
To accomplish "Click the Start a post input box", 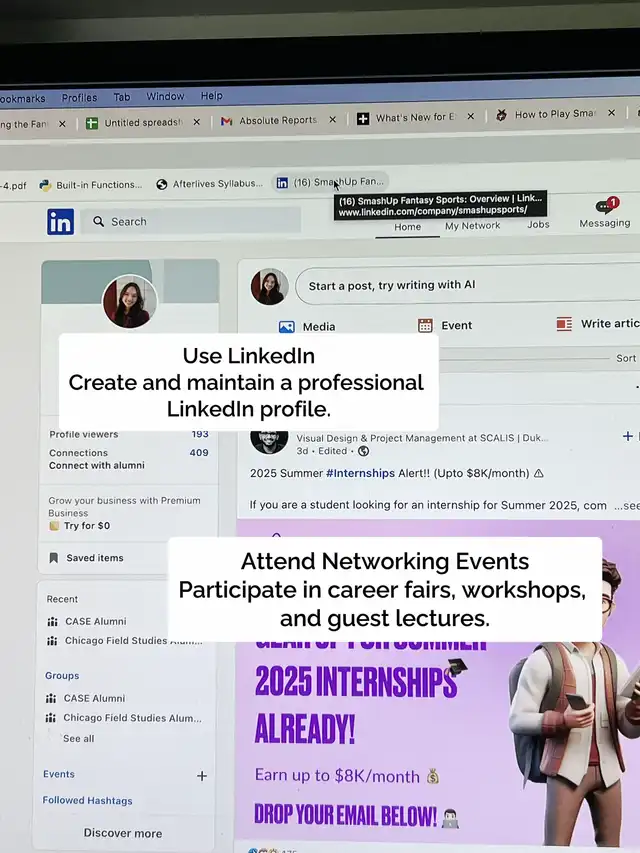I will pos(465,286).
